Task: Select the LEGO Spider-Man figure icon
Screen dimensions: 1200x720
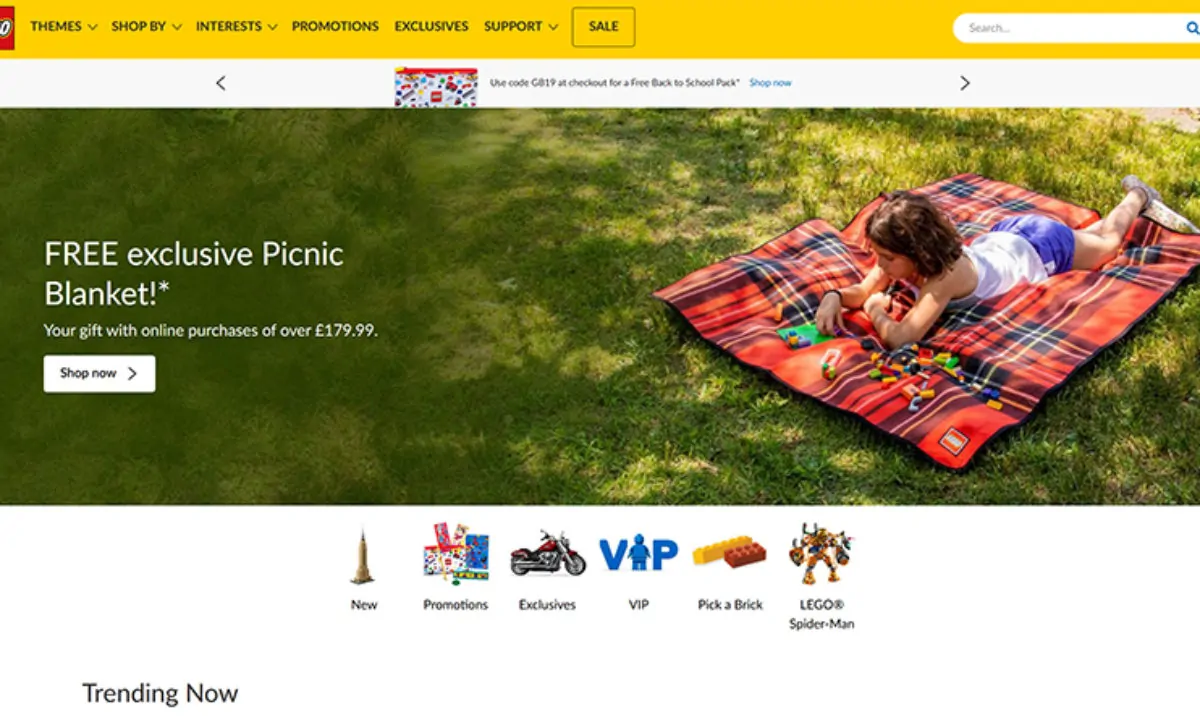Action: pos(821,553)
